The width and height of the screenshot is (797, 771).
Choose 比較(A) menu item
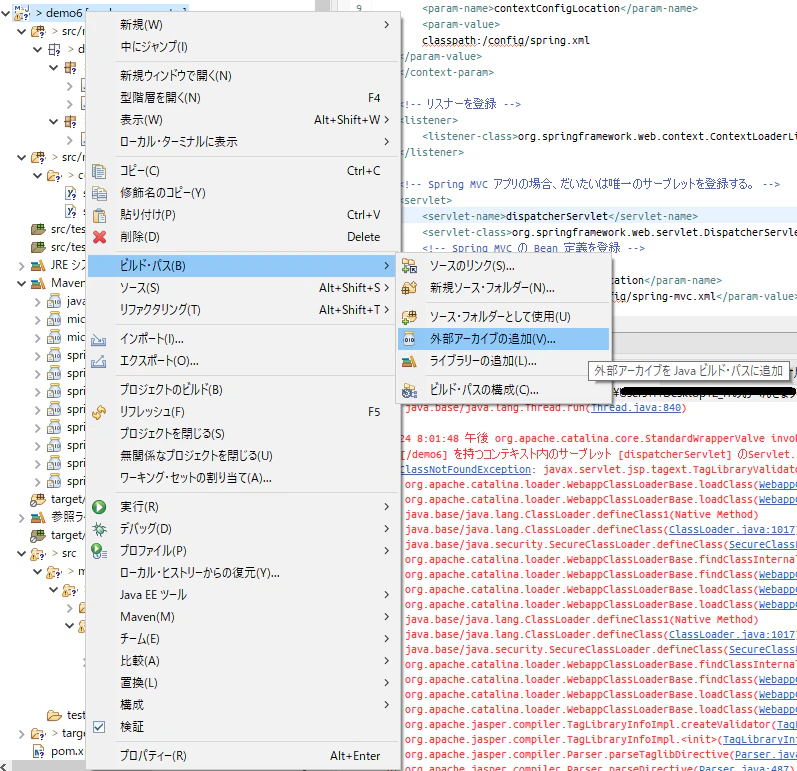click(242, 661)
